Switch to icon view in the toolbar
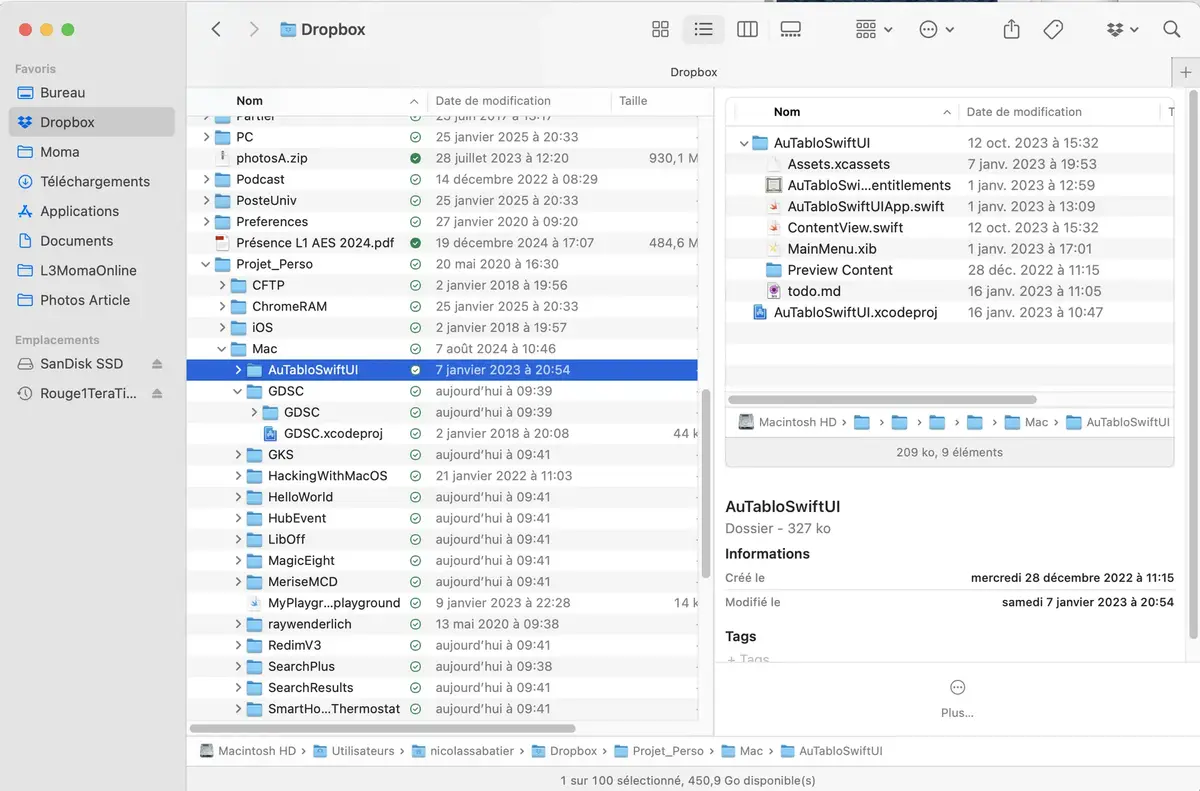 660,29
